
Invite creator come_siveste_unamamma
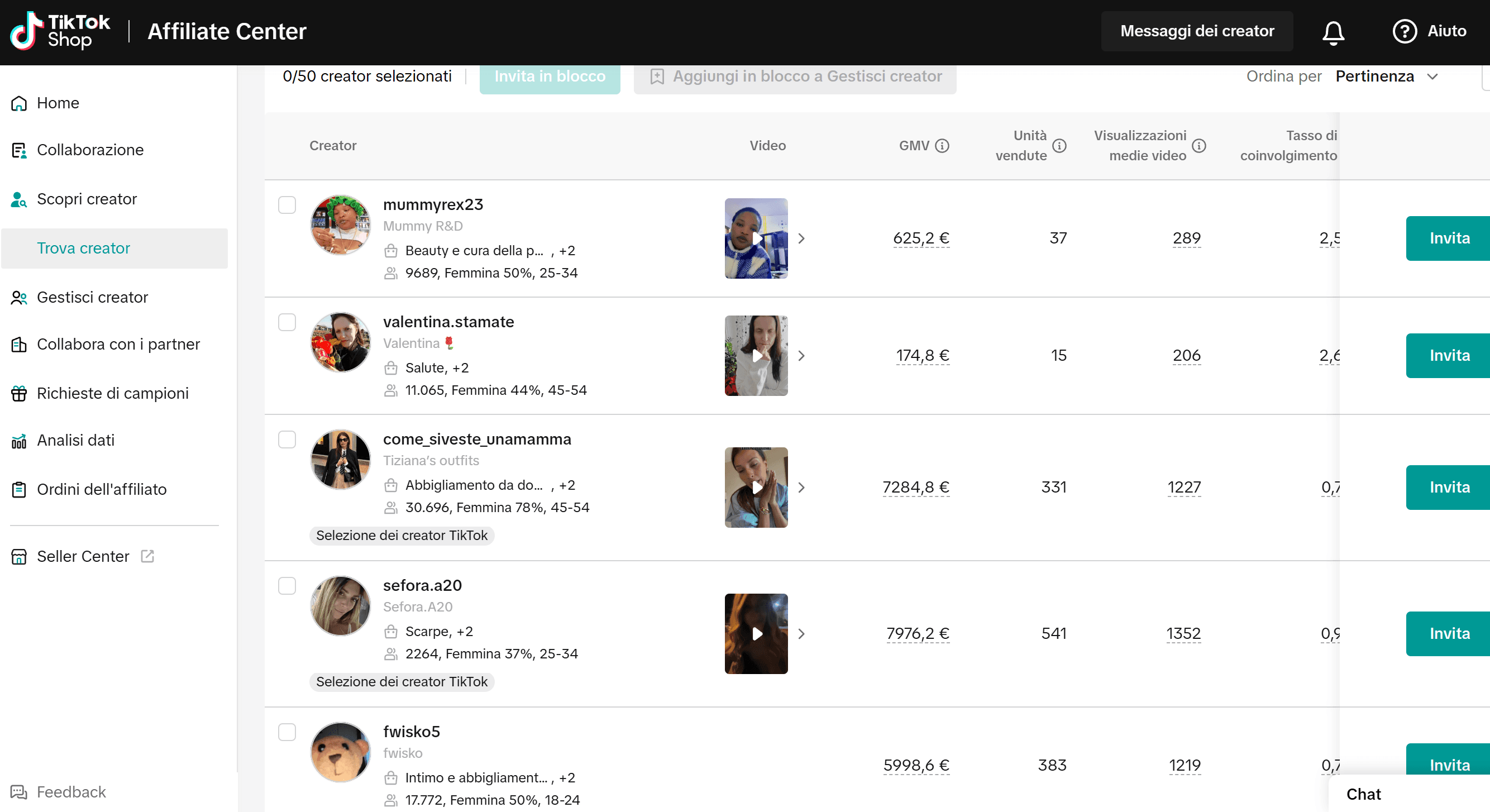1448,488
